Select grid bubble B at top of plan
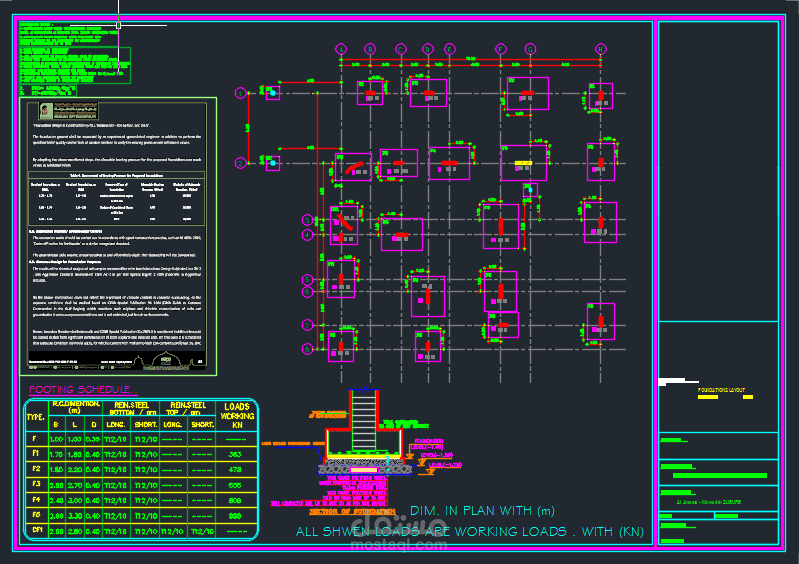799x564 pixels. coord(370,49)
